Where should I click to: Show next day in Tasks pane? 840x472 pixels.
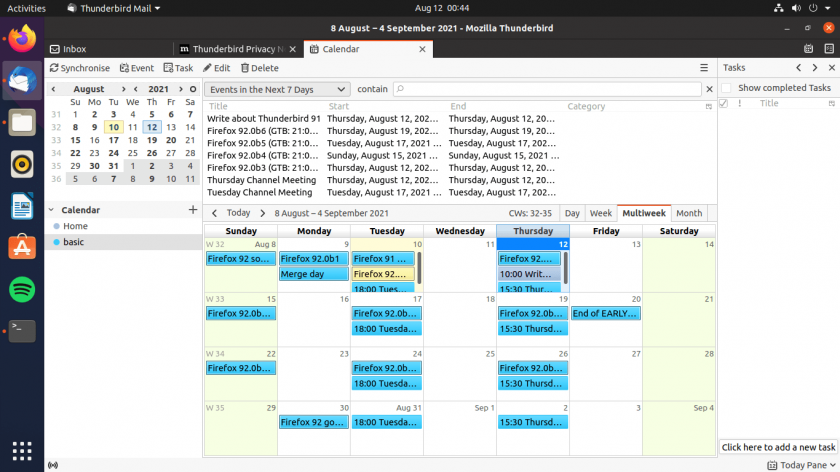click(x=815, y=68)
